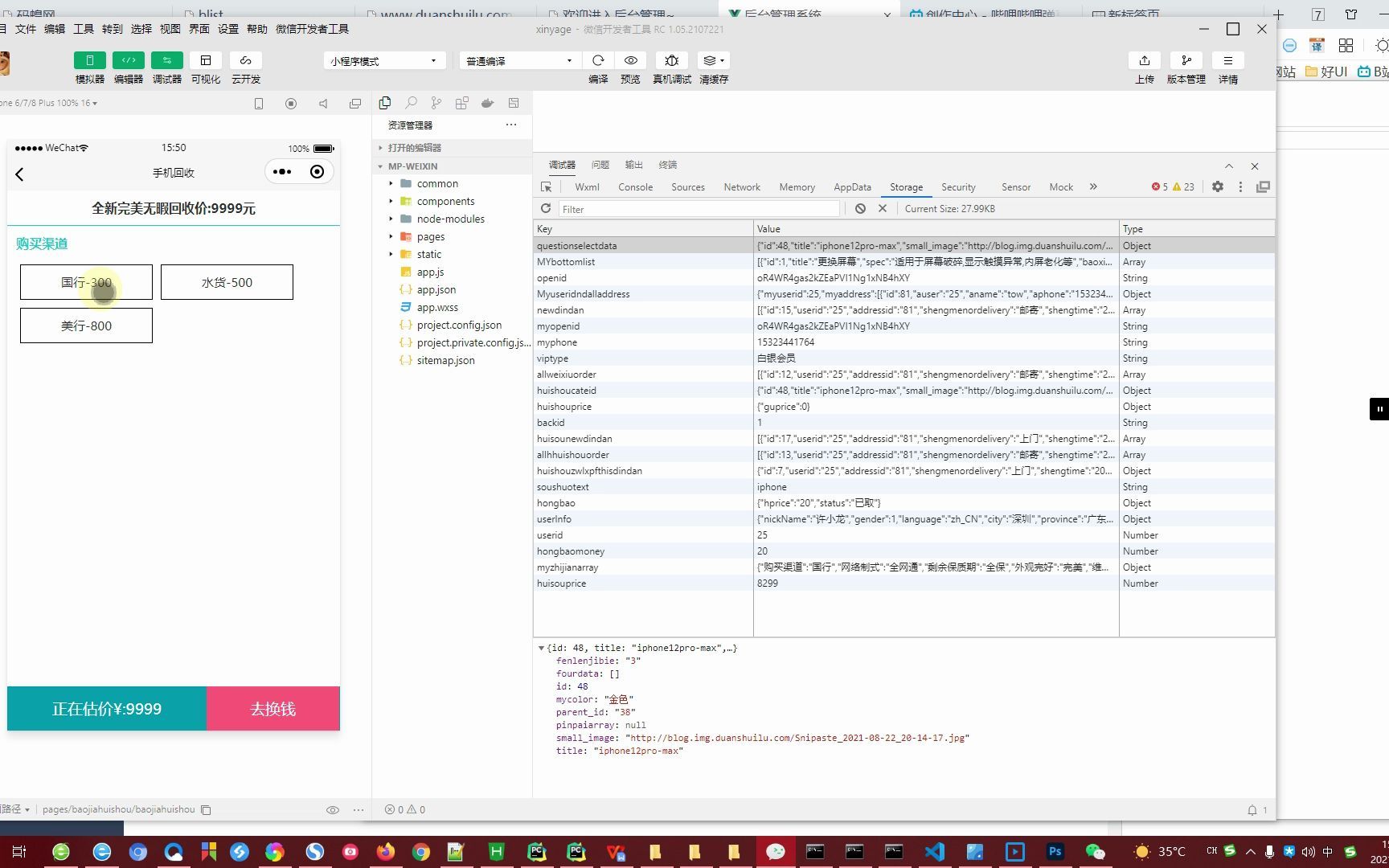Screen dimensions: 1389x868
Task: Open the resource manager more options ellipsis
Action: point(511,125)
